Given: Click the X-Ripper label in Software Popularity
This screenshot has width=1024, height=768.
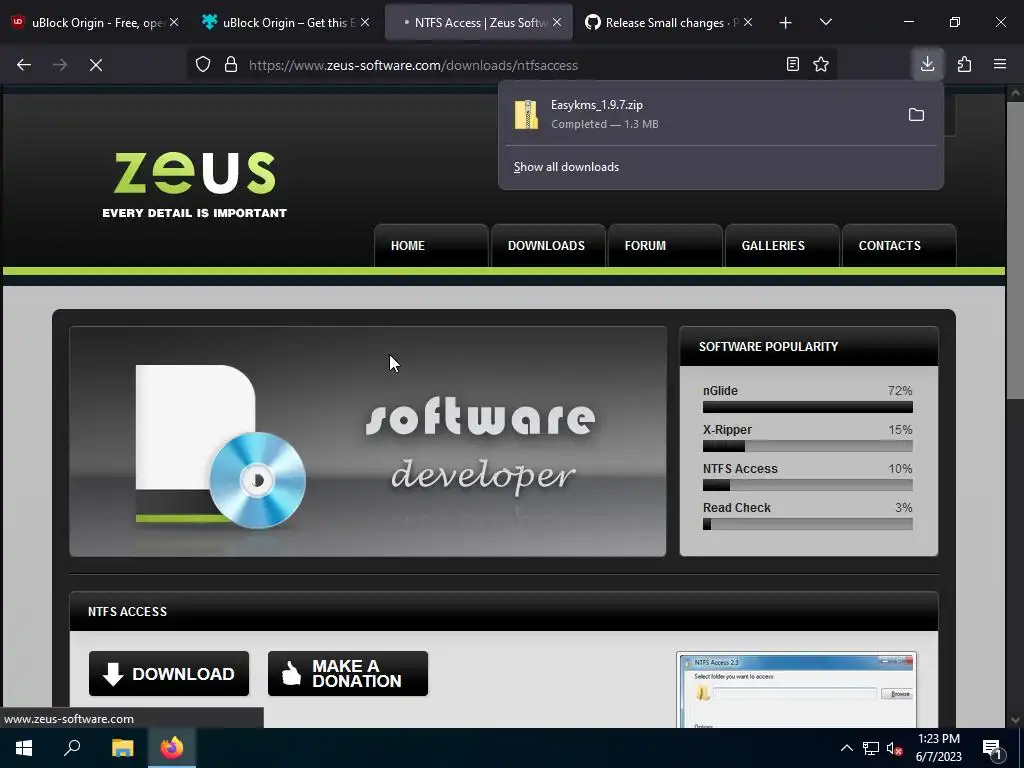Looking at the screenshot, I should [727, 430].
